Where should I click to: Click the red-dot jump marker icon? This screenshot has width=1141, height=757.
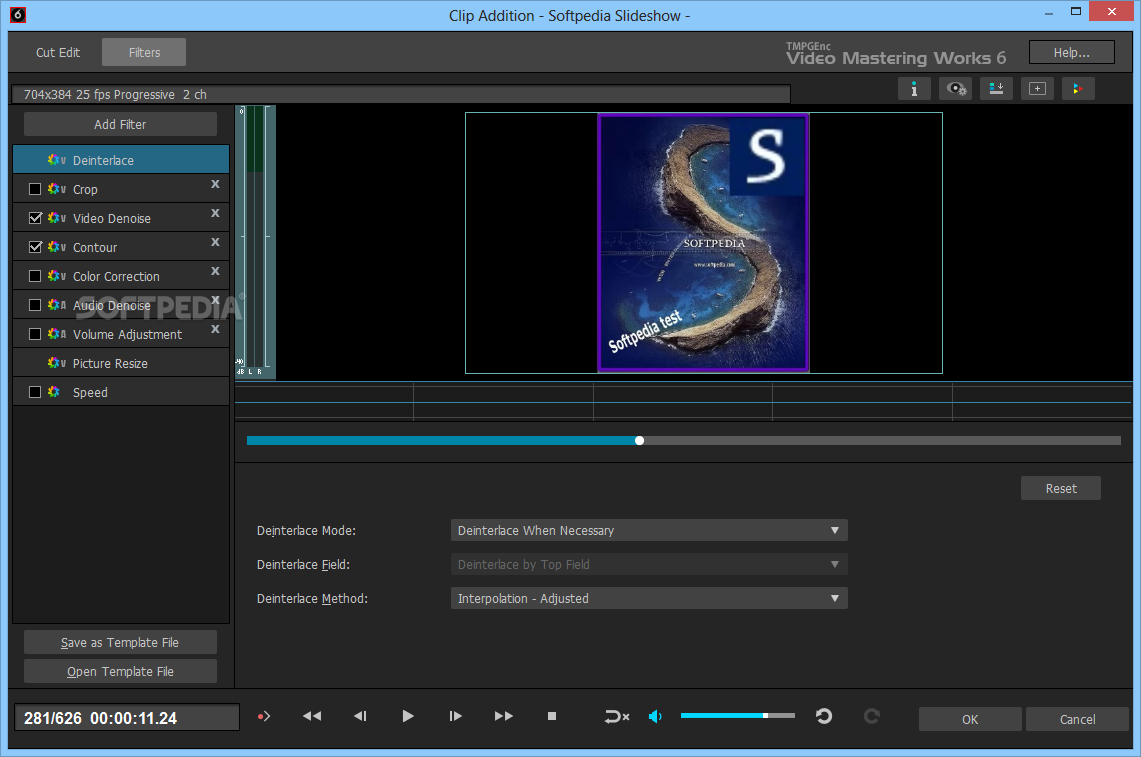coord(264,717)
